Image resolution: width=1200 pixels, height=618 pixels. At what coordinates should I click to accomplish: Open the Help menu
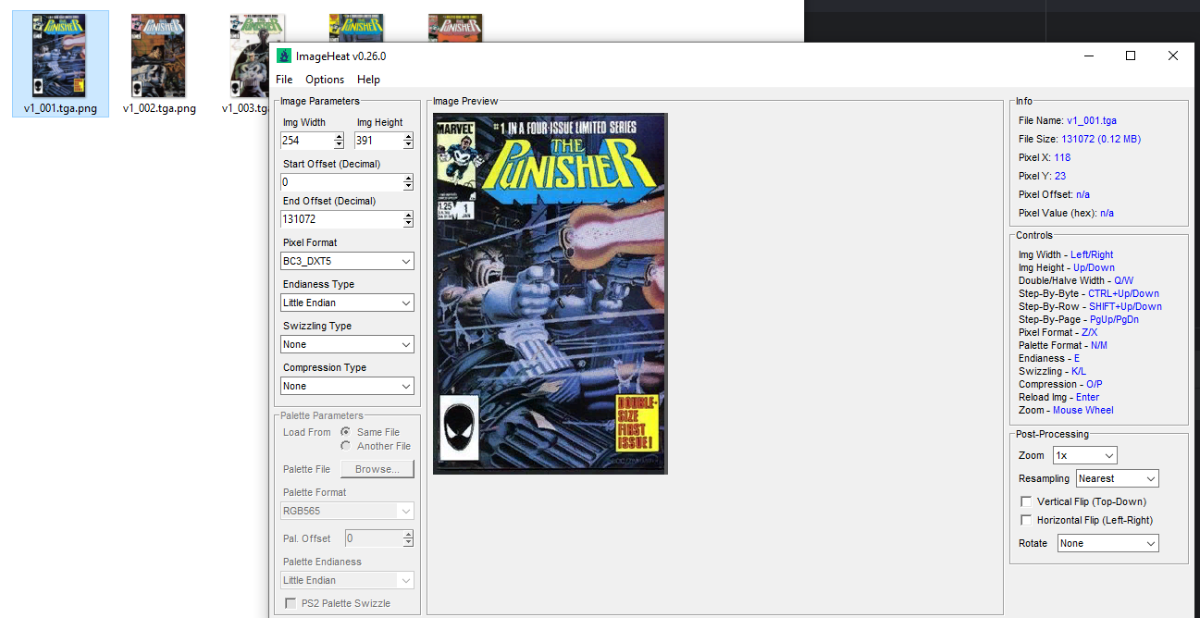coord(368,79)
